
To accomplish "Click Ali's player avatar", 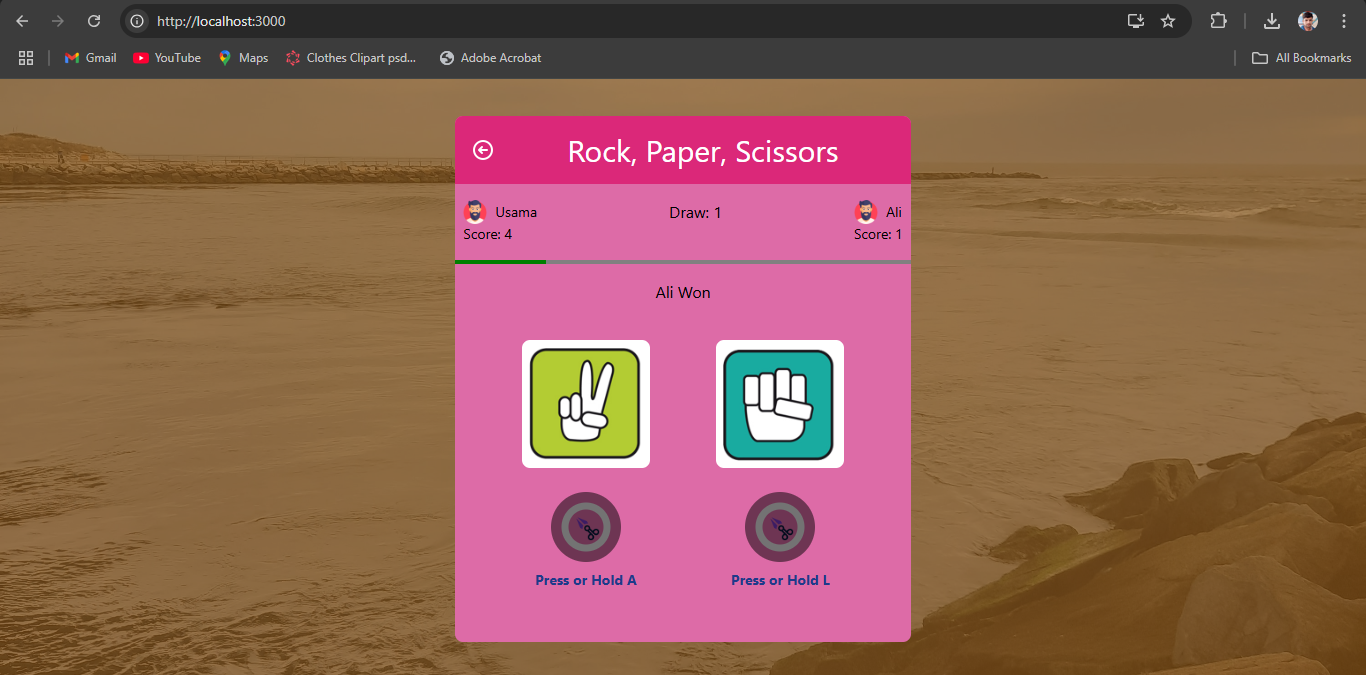I will tap(866, 212).
